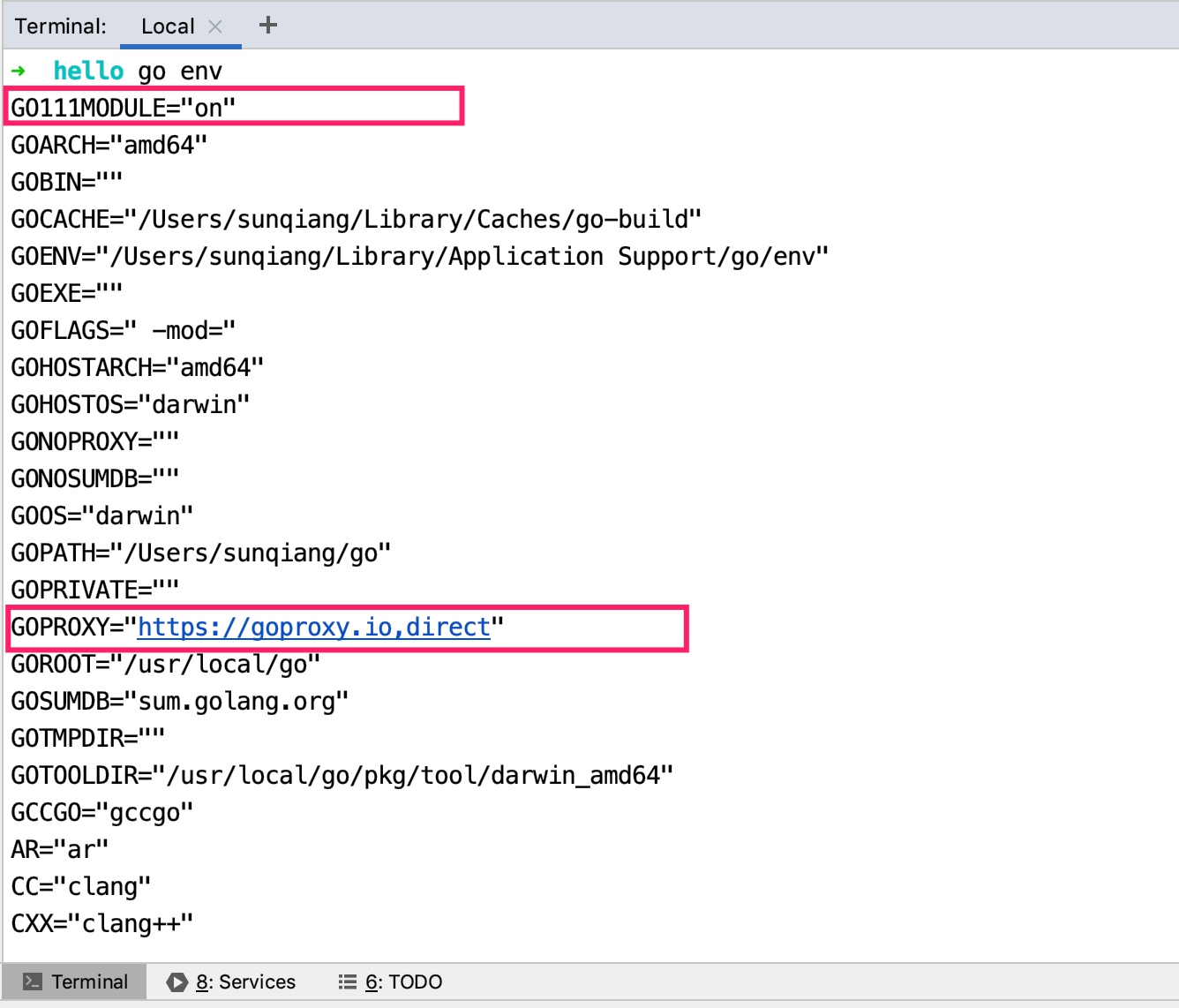Click the GOTOOLDIR path line
1179x1008 pixels.
pos(342,775)
